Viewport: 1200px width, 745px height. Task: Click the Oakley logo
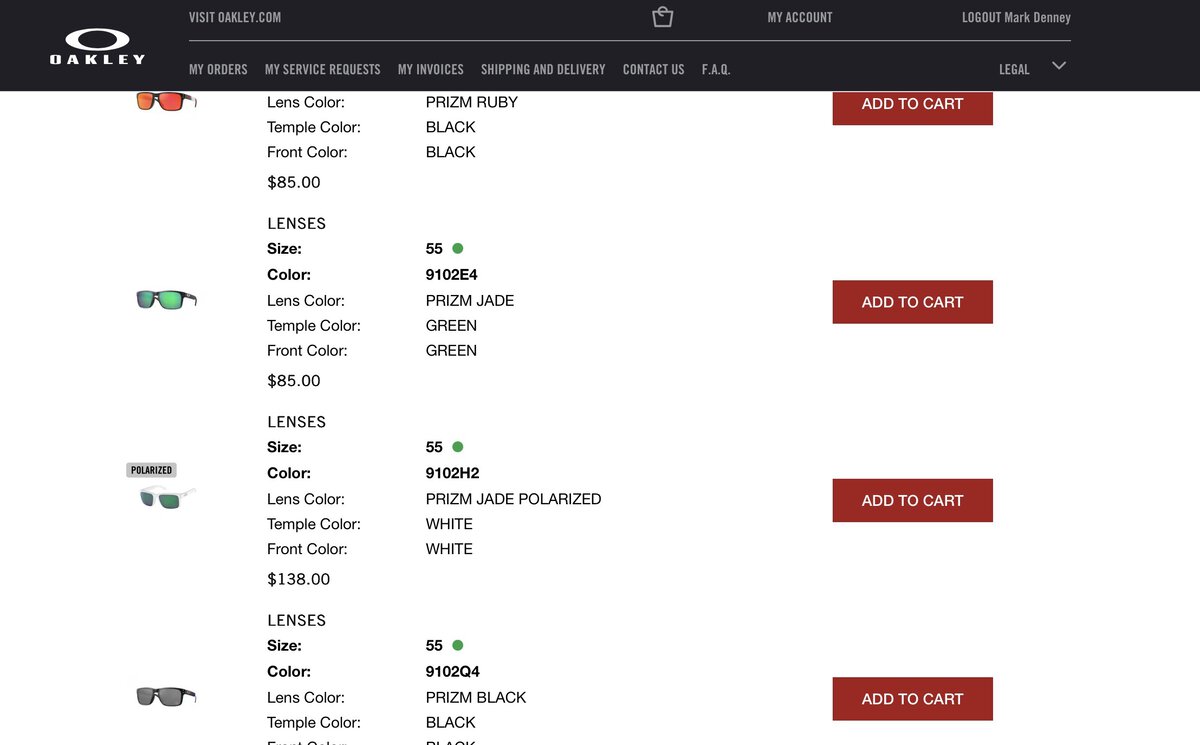97,46
